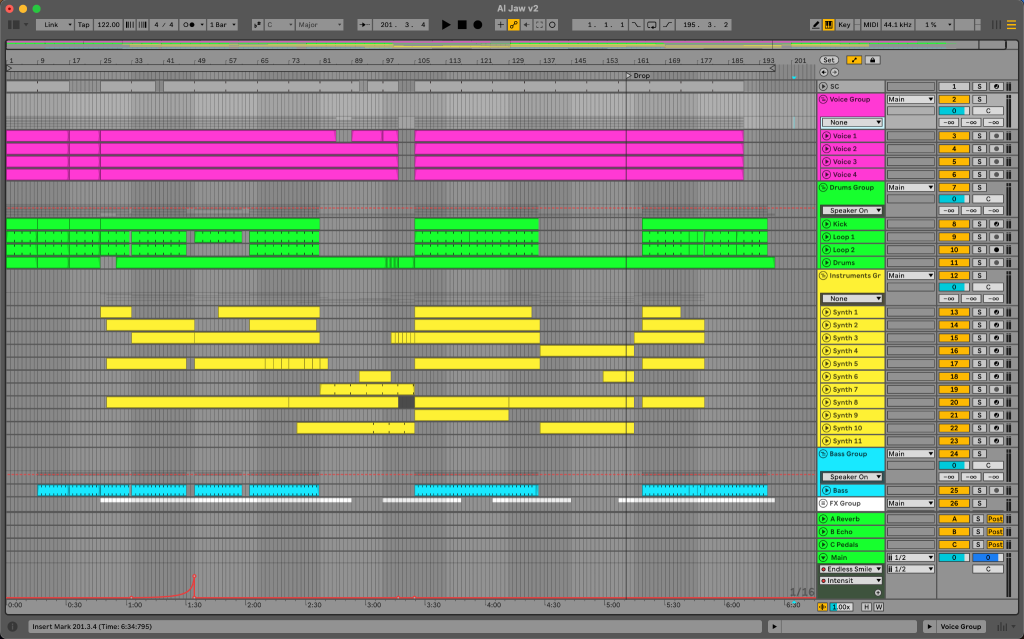1024x639 pixels.
Task: Toggle the scale mode flat-sharp icon
Action: click(x=257, y=25)
